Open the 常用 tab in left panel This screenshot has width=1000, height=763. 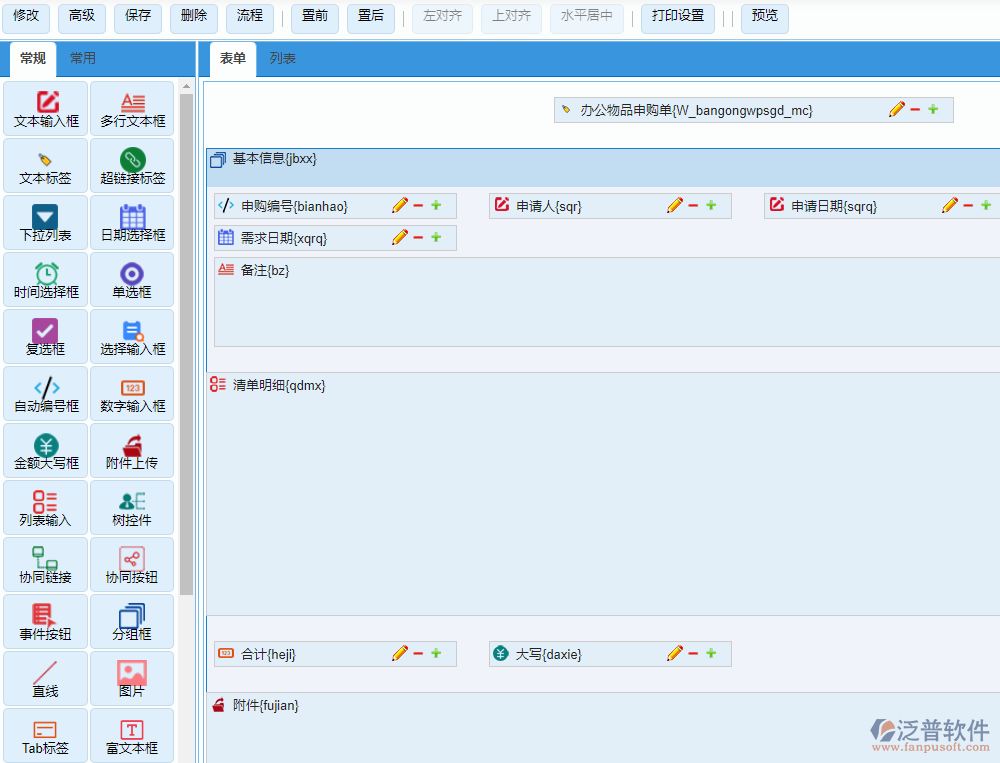[83, 59]
